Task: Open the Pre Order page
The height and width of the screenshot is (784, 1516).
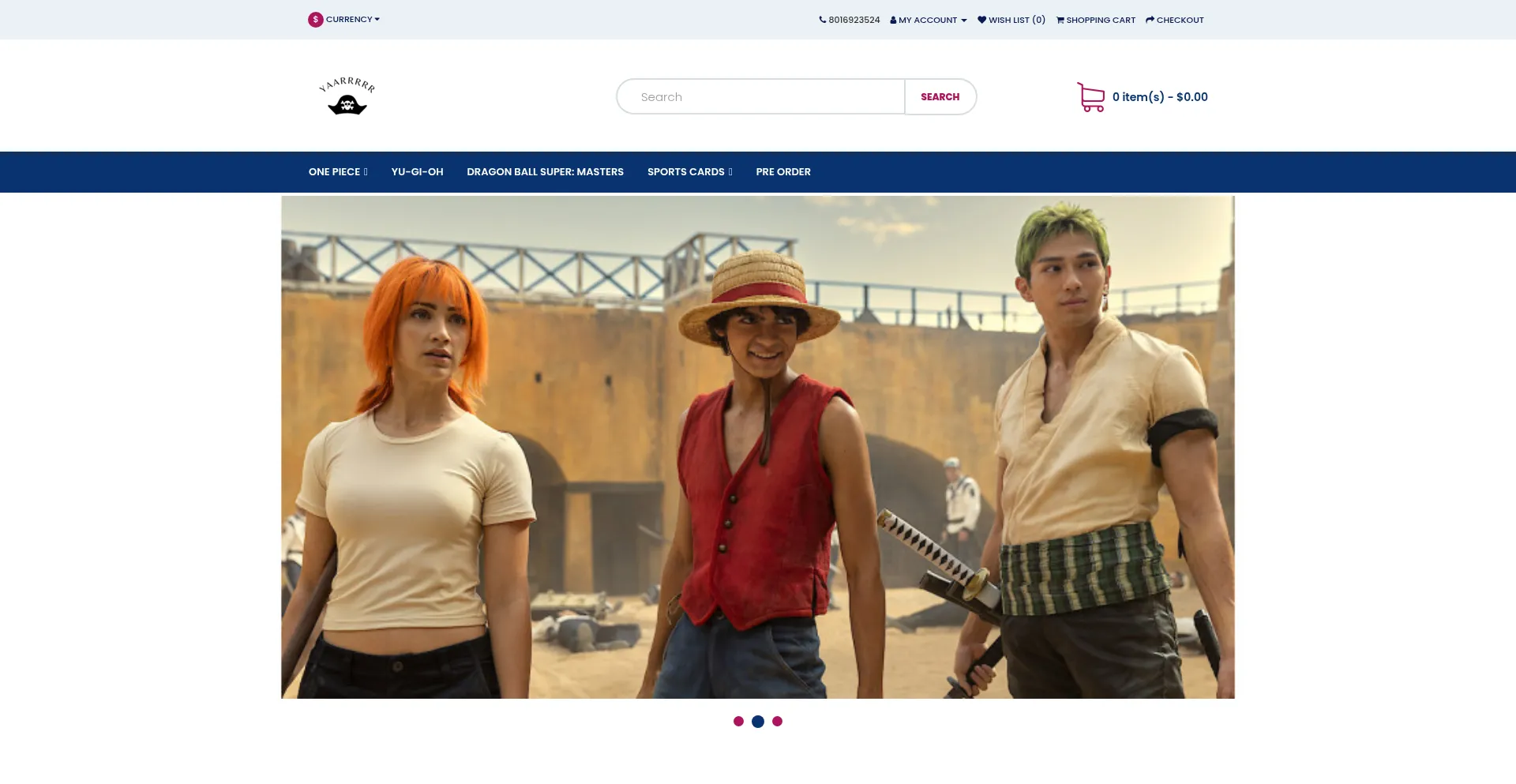Action: click(x=783, y=172)
